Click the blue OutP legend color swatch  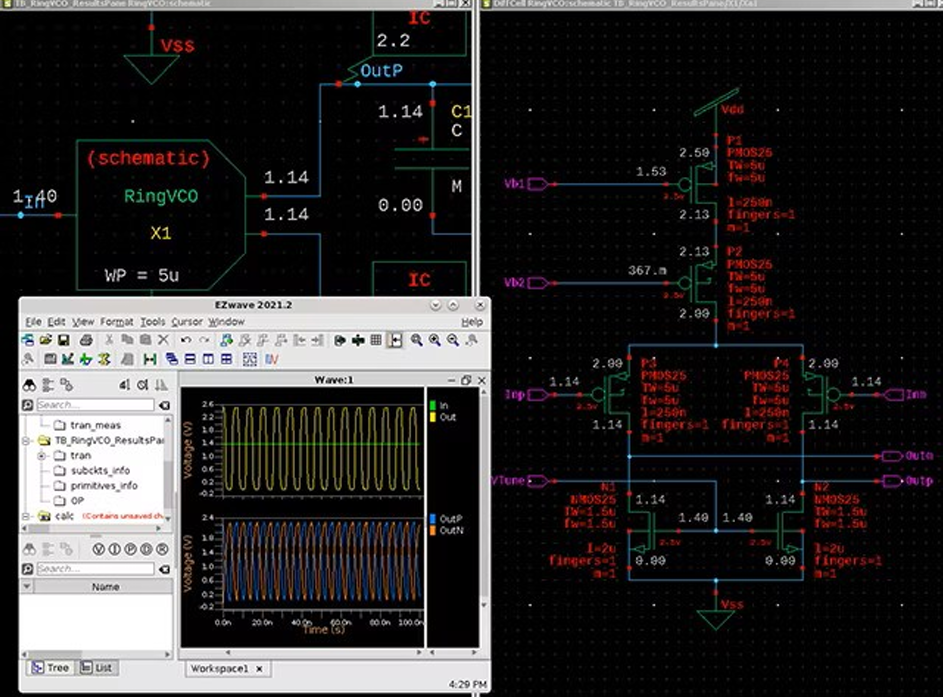(x=431, y=519)
